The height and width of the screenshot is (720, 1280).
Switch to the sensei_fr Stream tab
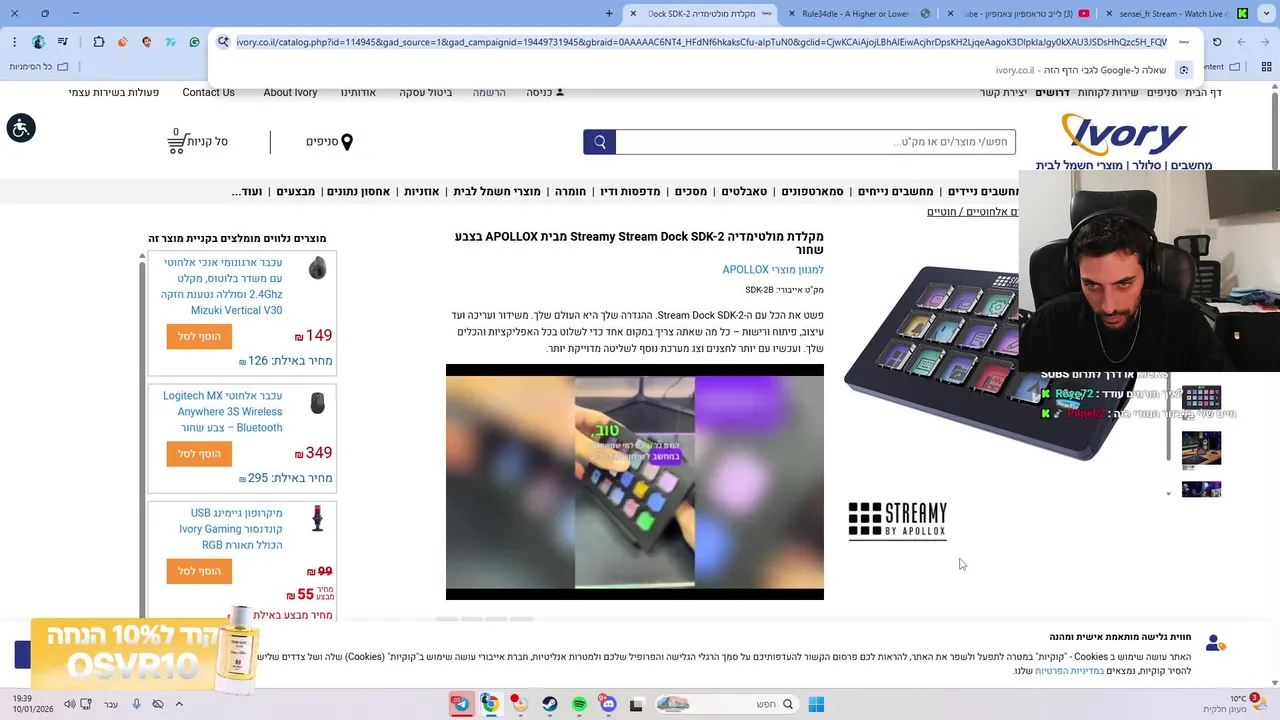1175,13
